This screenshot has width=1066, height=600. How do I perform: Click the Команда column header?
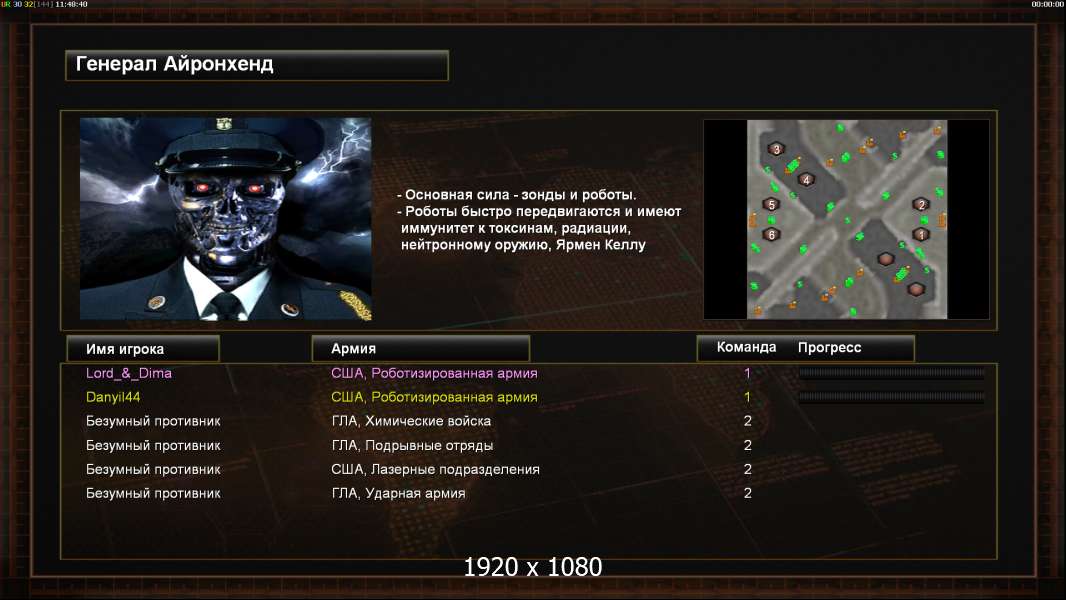pos(746,347)
